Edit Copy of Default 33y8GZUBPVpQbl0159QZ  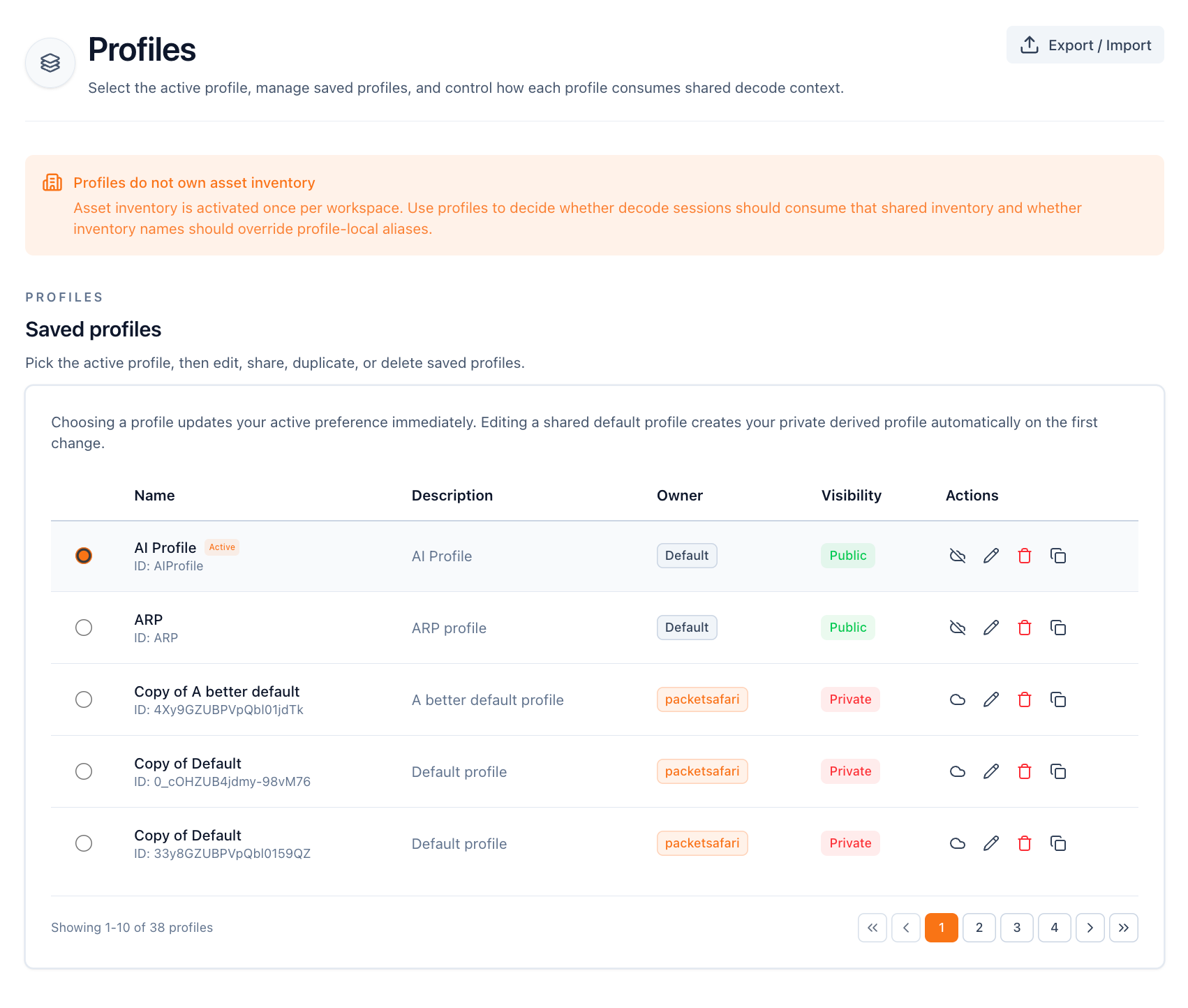point(991,843)
